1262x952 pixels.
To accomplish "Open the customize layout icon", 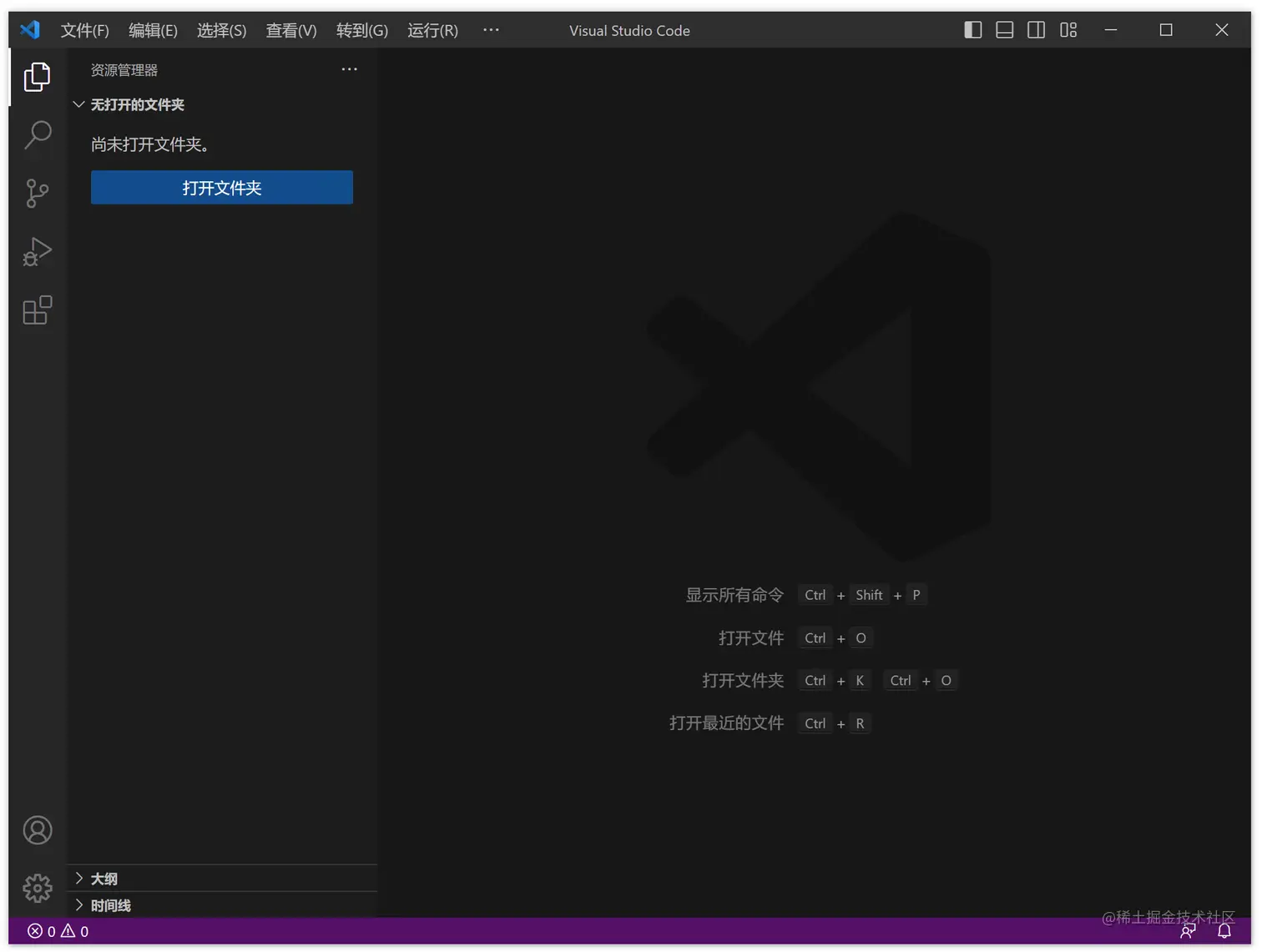I will [x=1068, y=30].
